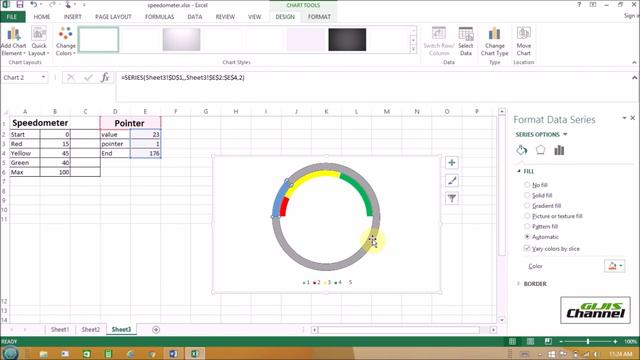Expand chart styles gallery More arrow
The image size is (640, 360).
click(413, 49)
